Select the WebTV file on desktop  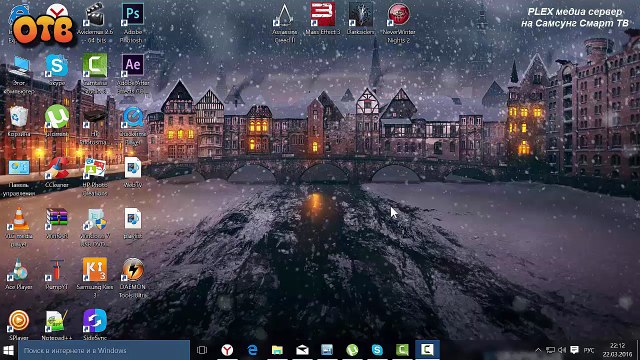(133, 172)
